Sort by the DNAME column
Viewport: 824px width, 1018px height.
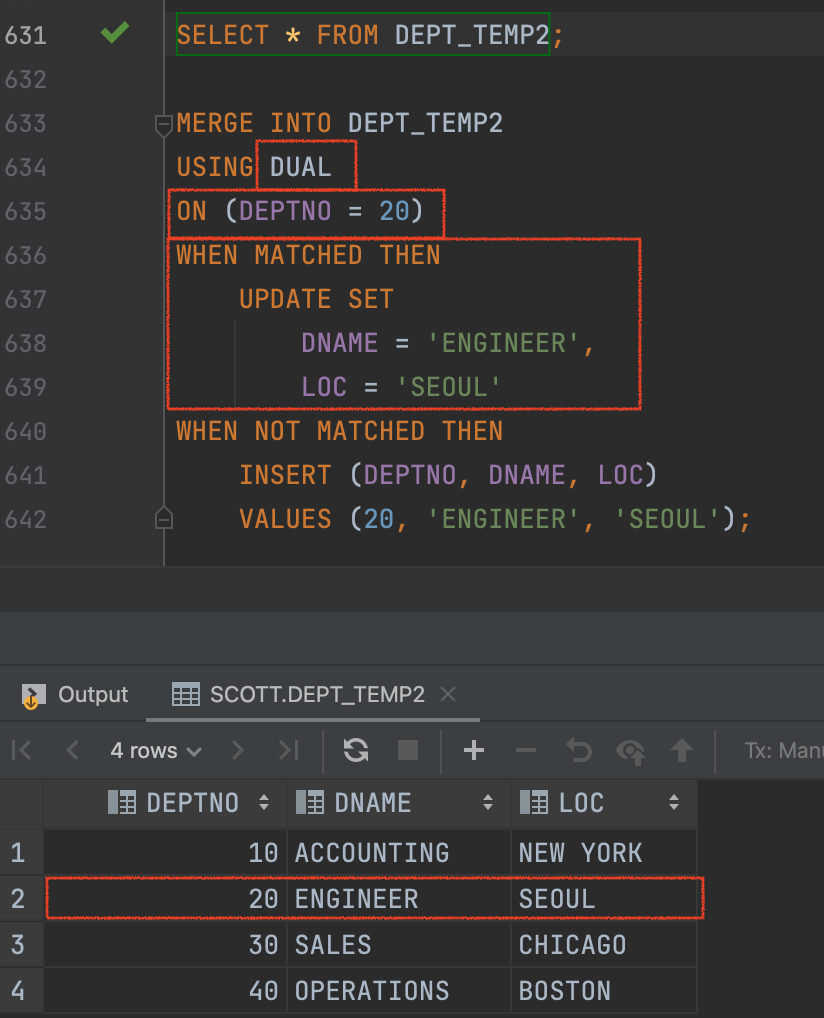488,802
